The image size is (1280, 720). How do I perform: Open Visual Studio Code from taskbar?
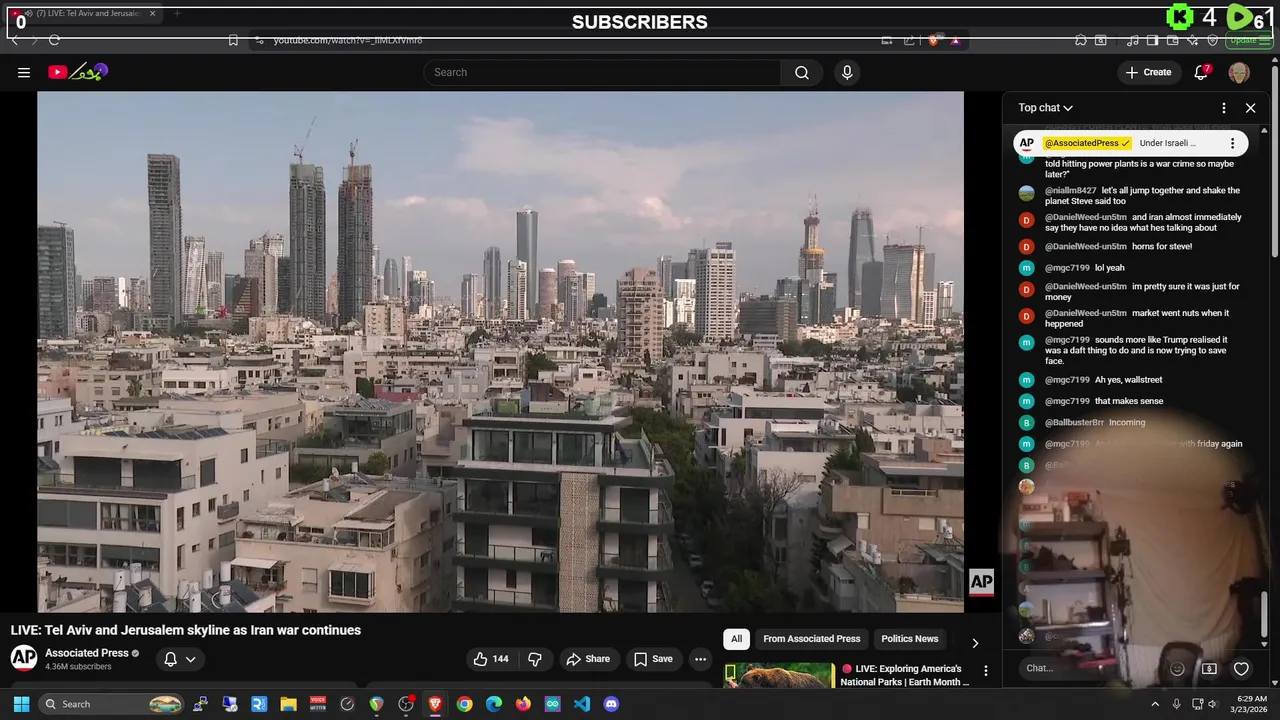(x=582, y=704)
